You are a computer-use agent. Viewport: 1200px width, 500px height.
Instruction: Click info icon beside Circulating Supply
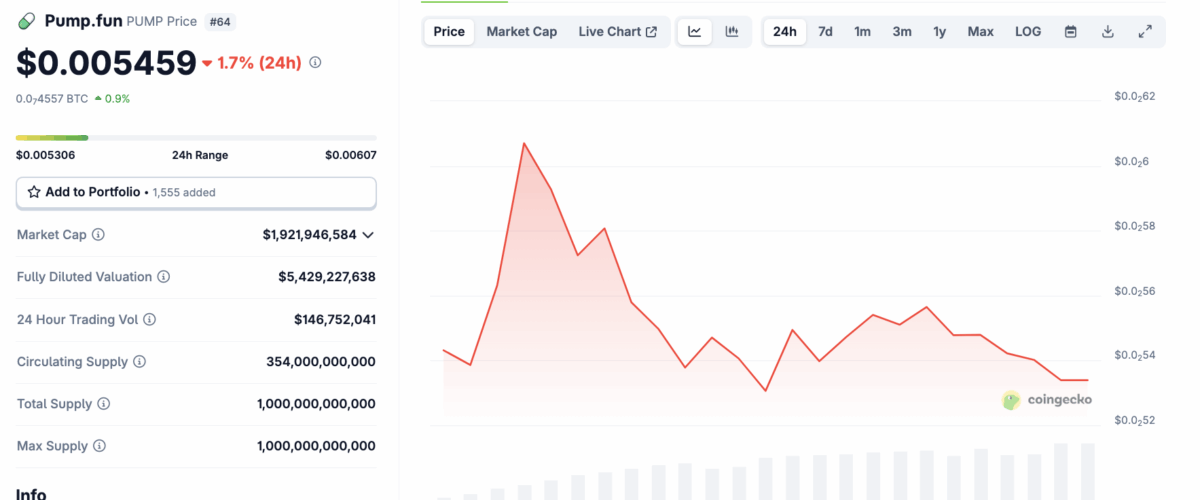(x=139, y=362)
